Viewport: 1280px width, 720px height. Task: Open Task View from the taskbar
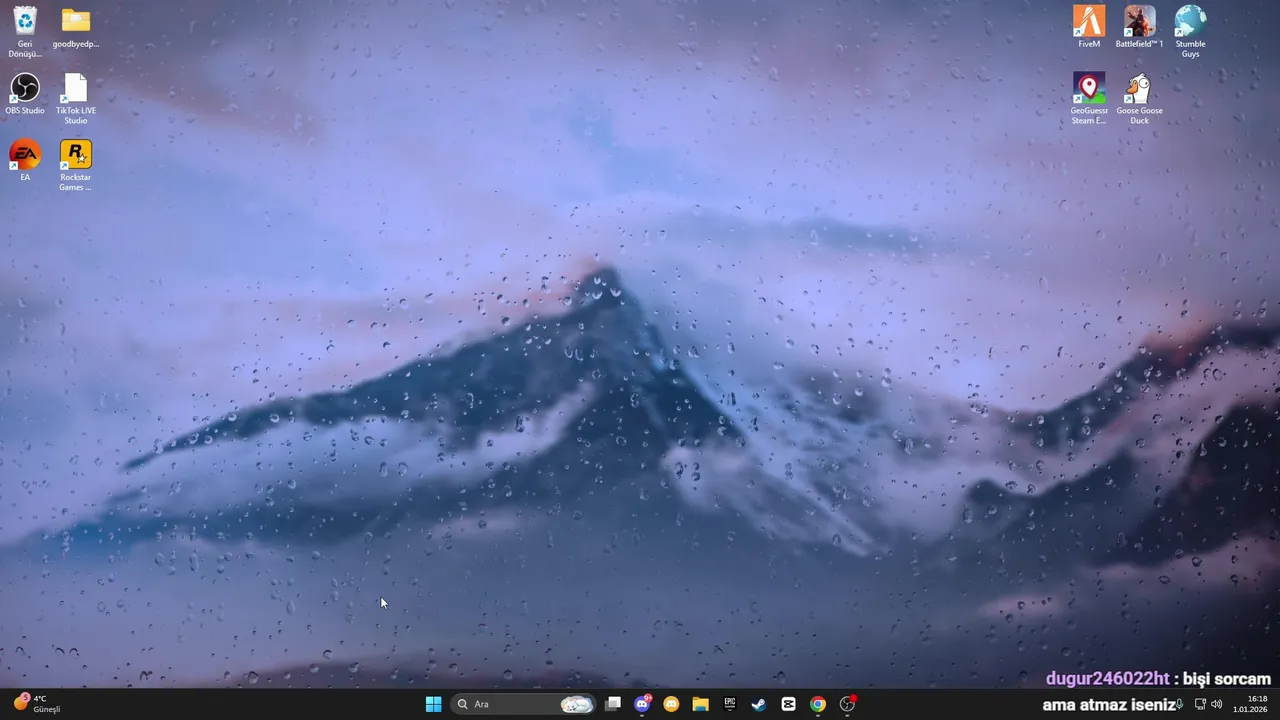point(613,704)
